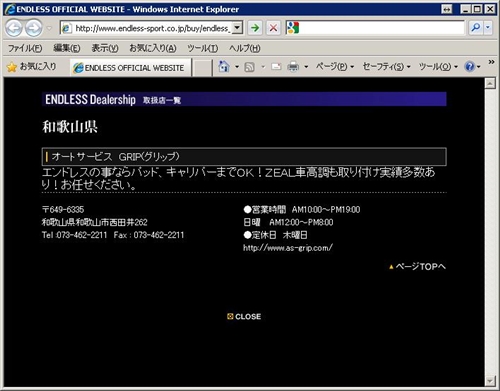Click the ENDLESS Dealership header banner
This screenshot has height=391, width=500.
(244, 99)
